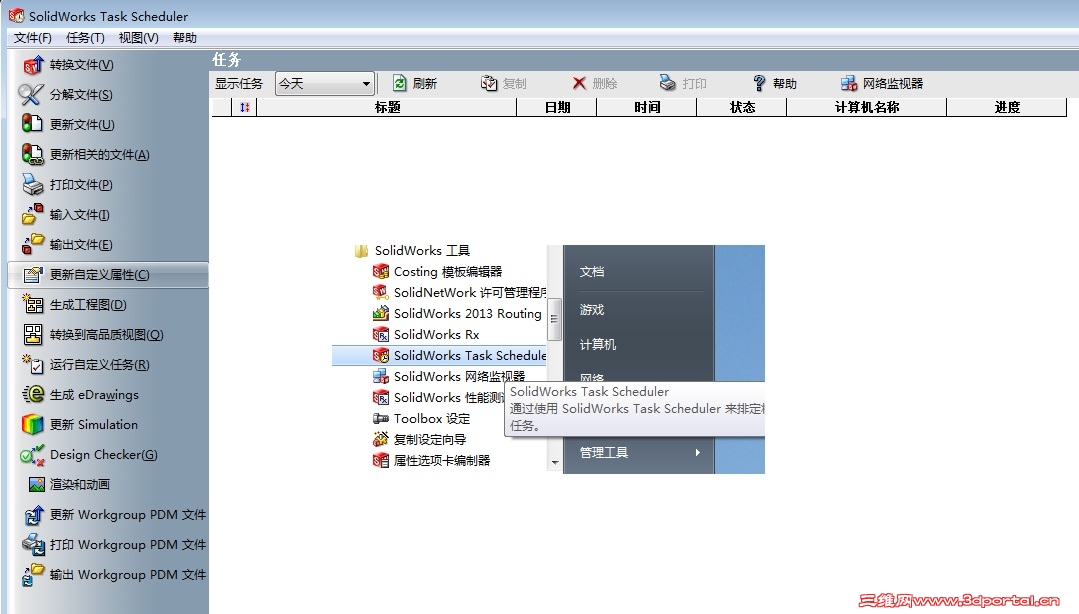Click 计算机 in the start menu
Viewport: 1079px width, 614px height.
tap(598, 344)
